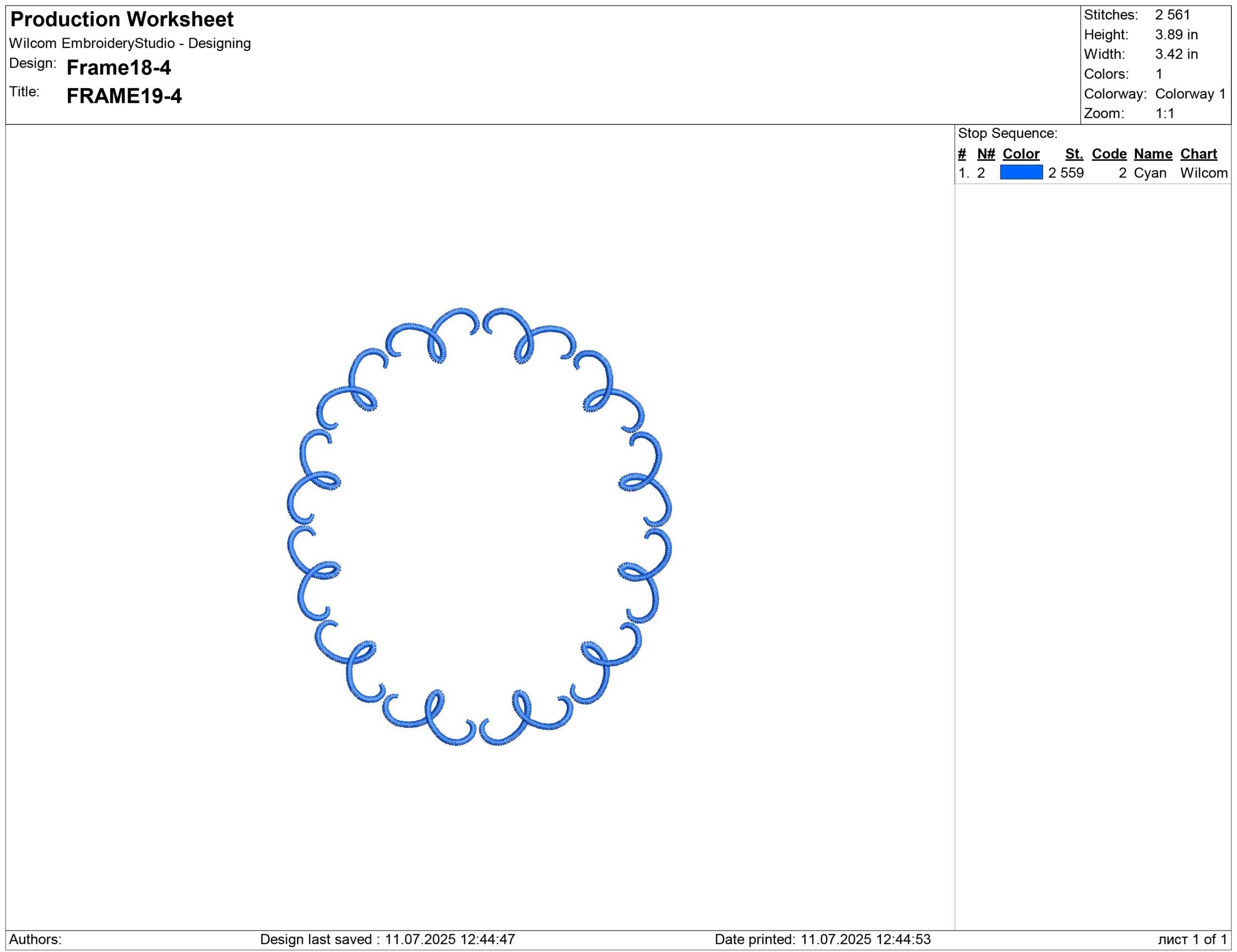The image size is (1237, 952).
Task: Click the Name column header
Action: pyautogui.click(x=1152, y=154)
